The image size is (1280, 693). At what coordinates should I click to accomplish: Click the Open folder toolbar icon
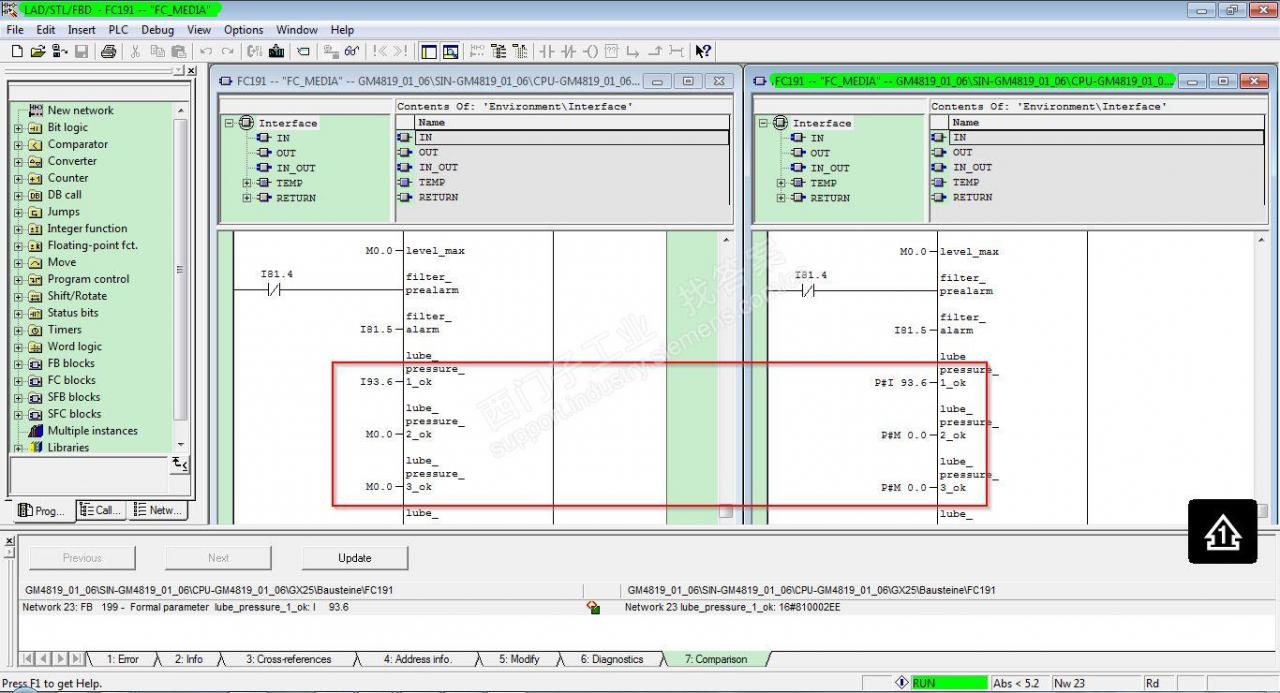tap(38, 51)
